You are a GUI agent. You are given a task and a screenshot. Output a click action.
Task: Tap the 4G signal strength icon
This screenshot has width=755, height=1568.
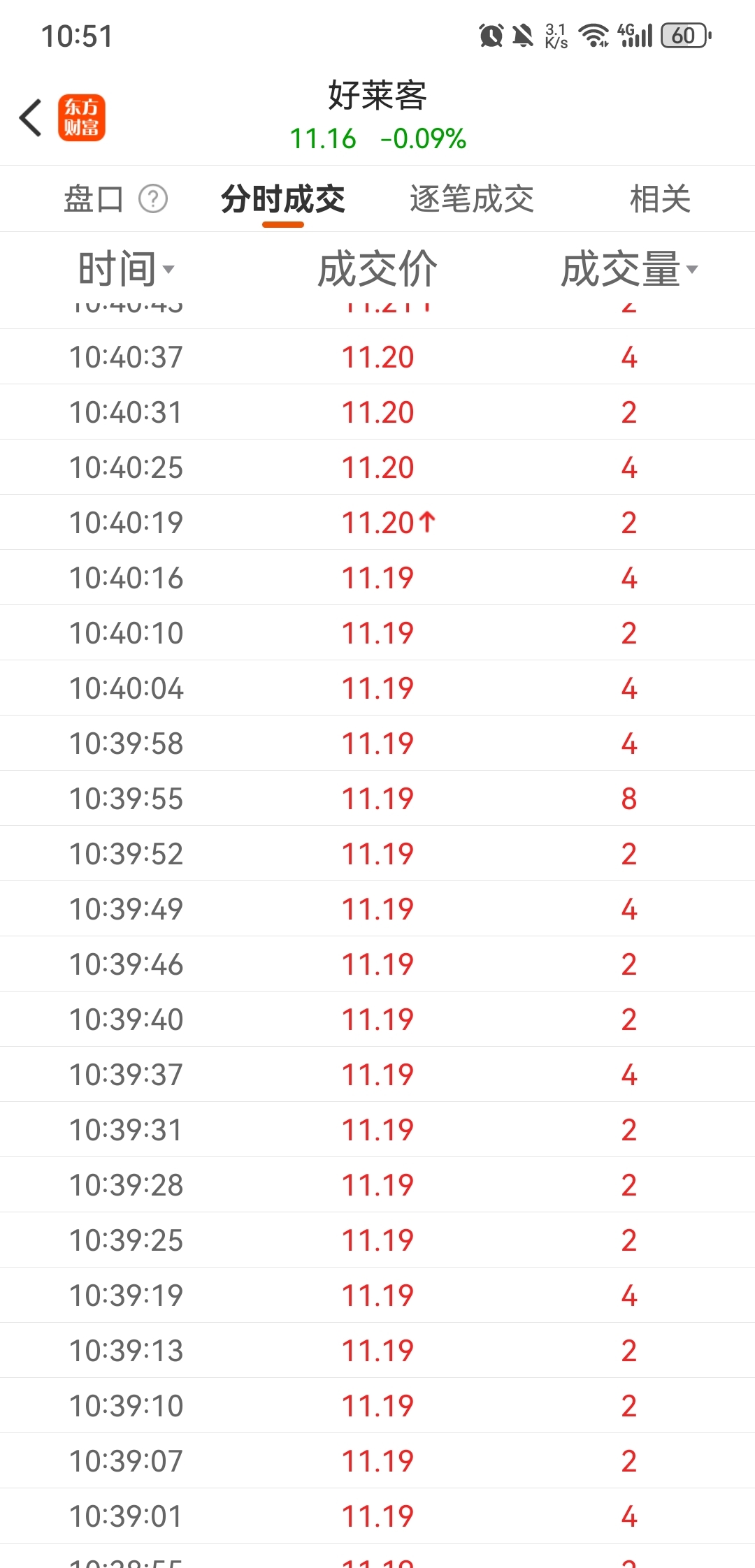coord(635,35)
